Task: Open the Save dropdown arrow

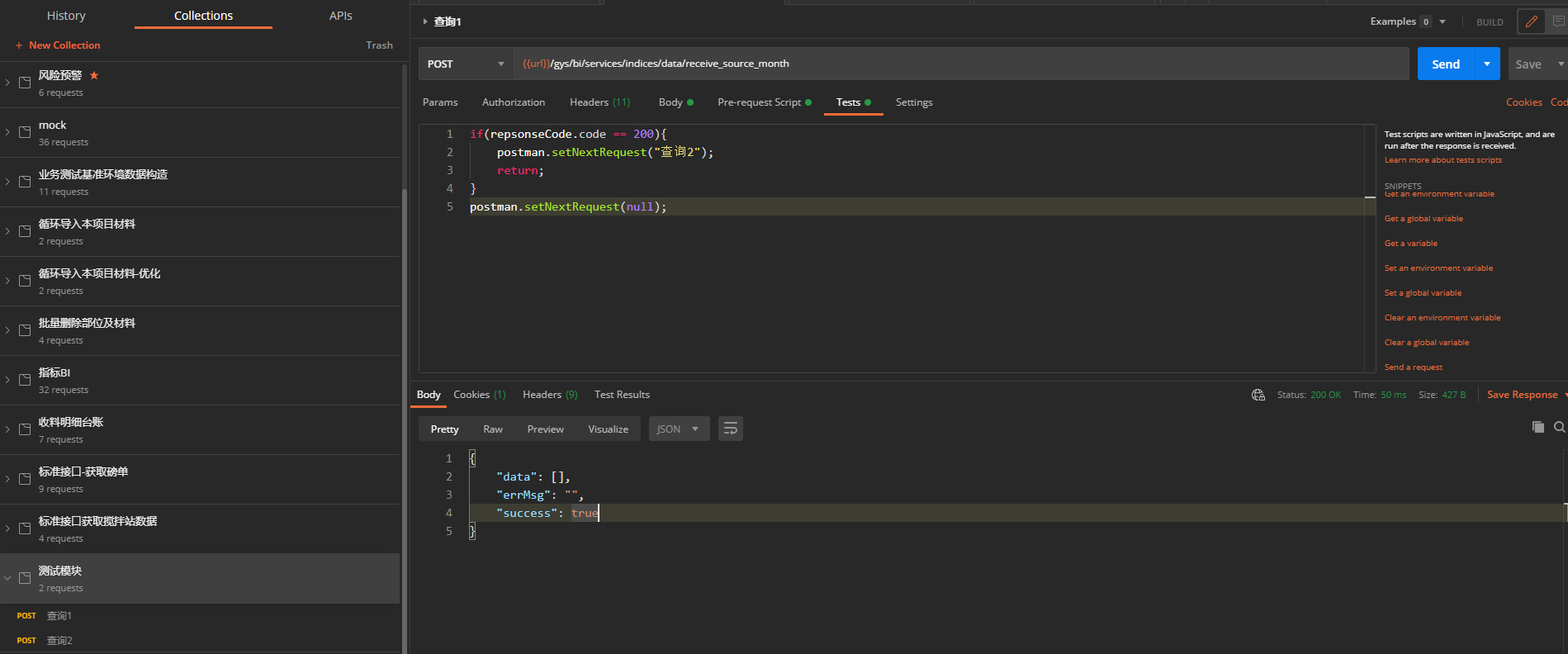Action: pyautogui.click(x=1560, y=64)
